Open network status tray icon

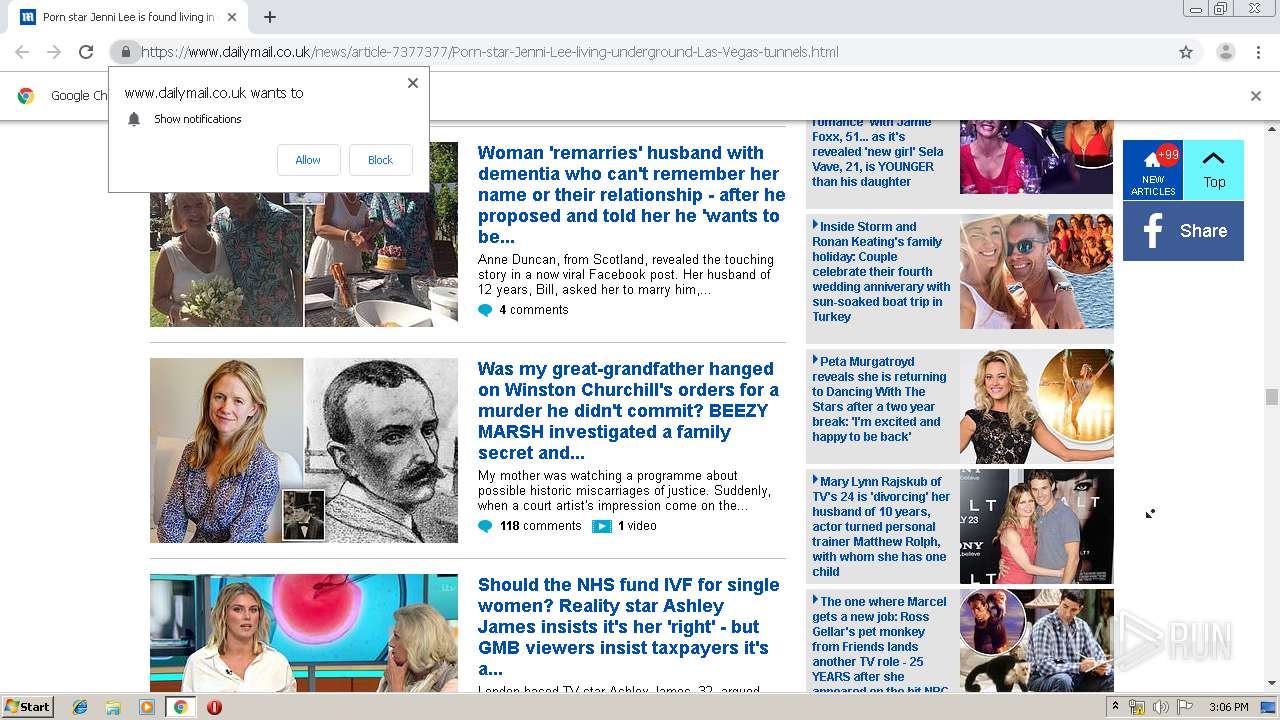pyautogui.click(x=1137, y=707)
